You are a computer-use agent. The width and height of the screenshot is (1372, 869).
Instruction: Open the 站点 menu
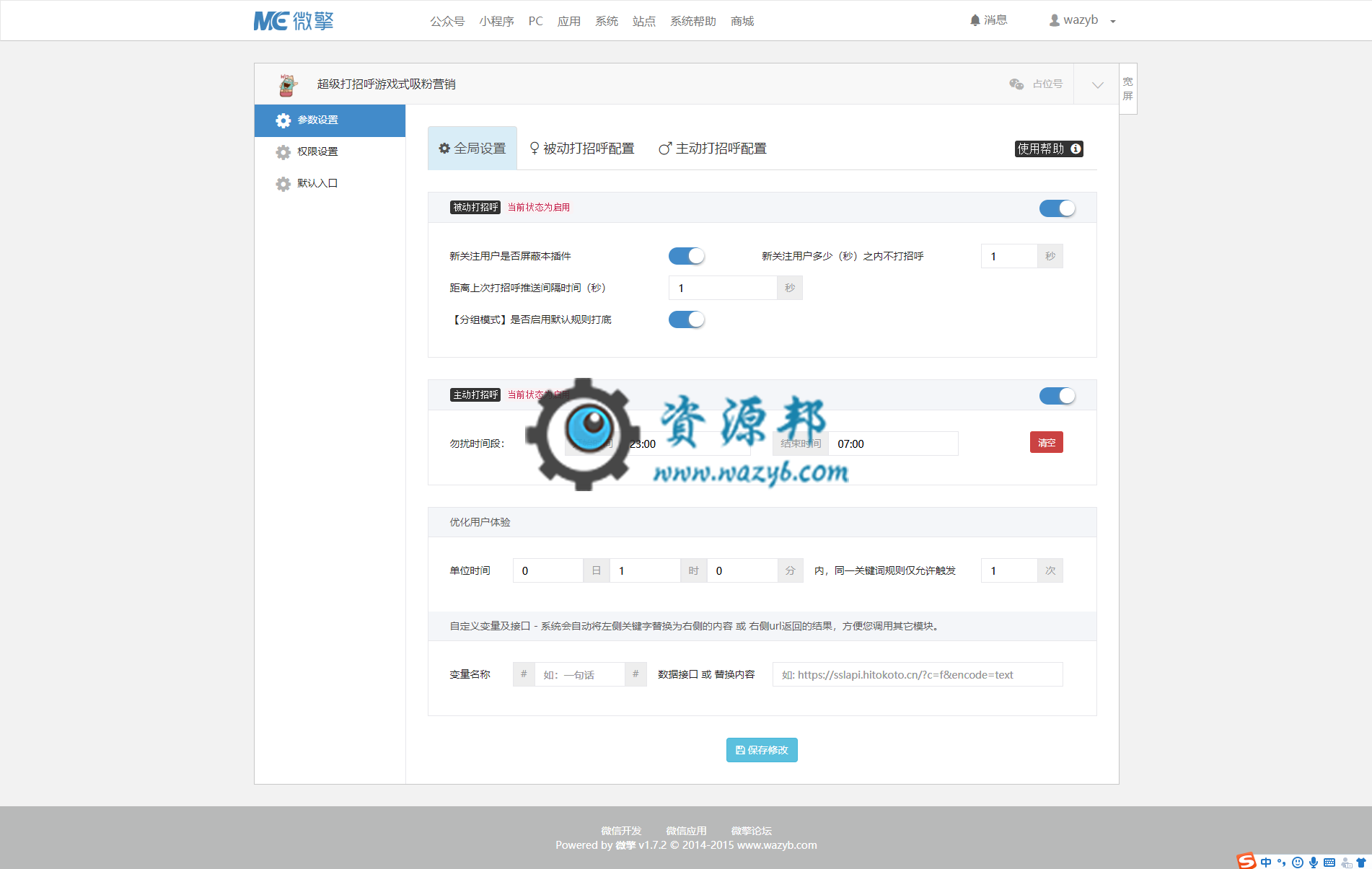tap(643, 21)
